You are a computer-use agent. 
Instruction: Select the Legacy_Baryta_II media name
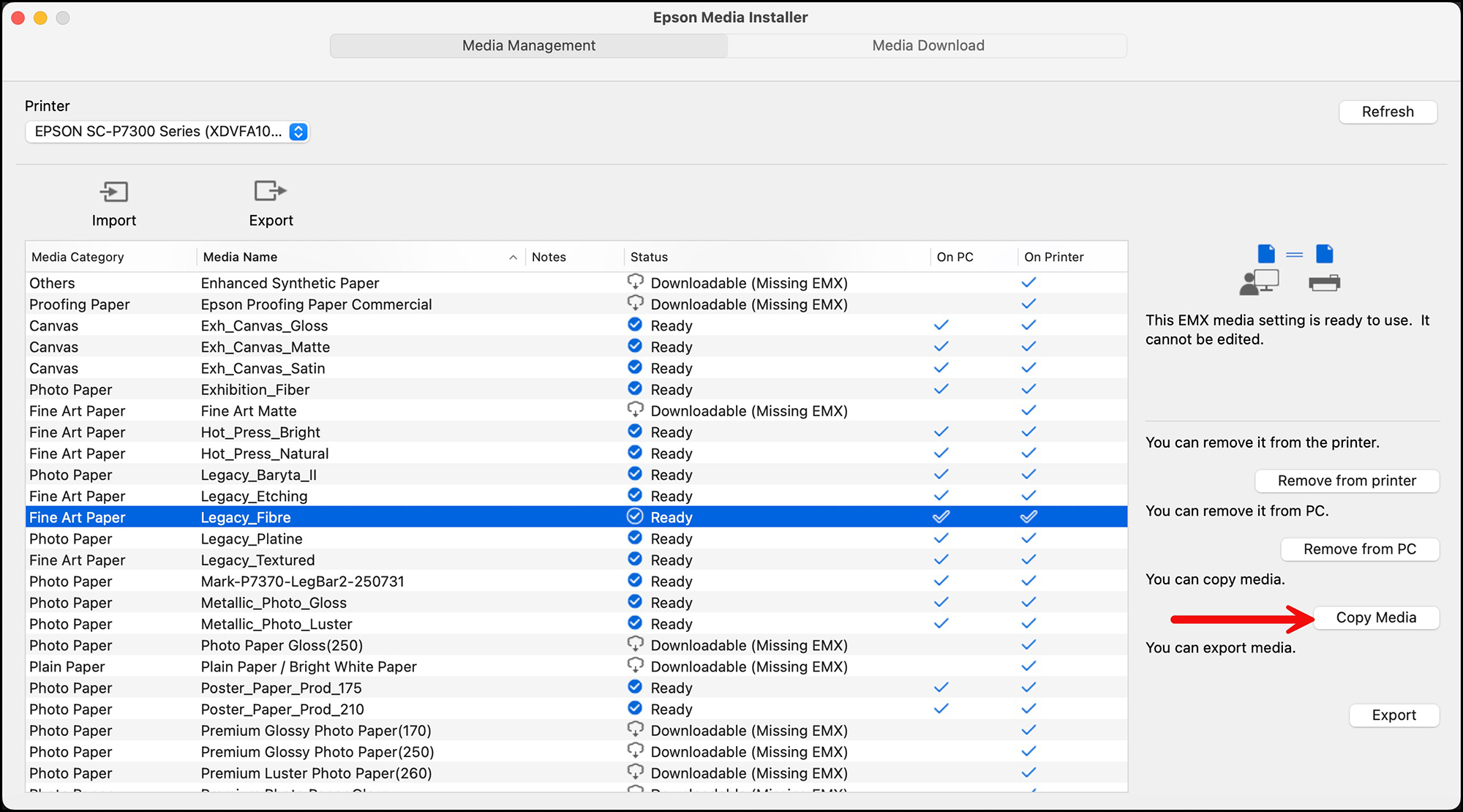[x=259, y=475]
